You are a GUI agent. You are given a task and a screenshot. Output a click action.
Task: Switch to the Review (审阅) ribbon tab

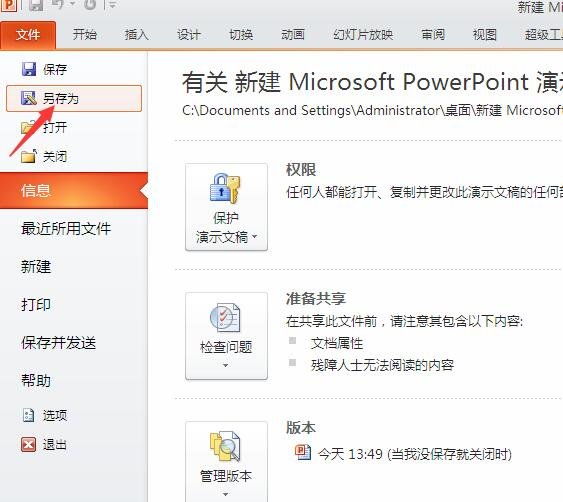(x=433, y=35)
